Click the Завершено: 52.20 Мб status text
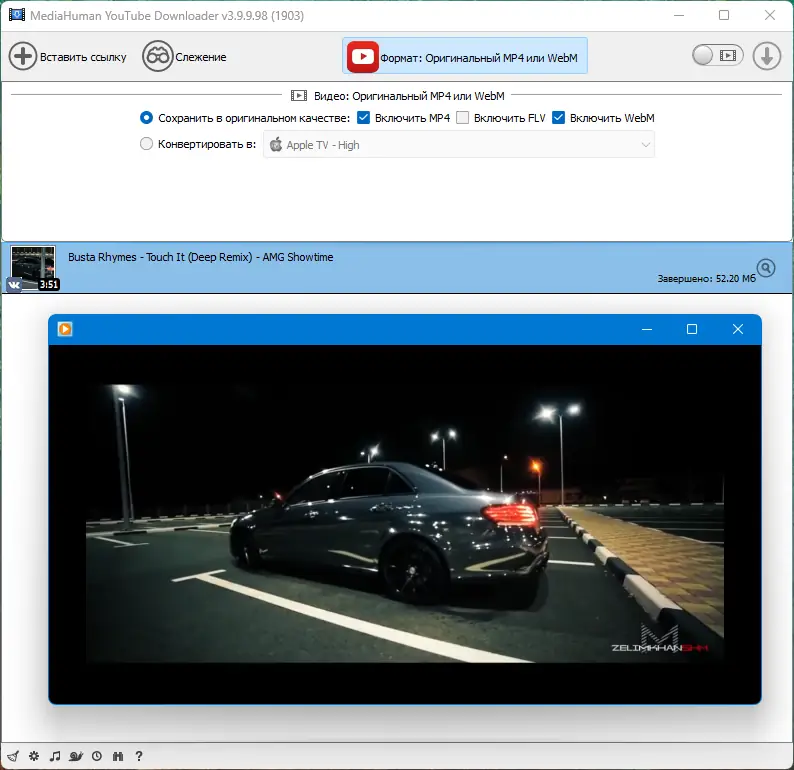 (706, 278)
